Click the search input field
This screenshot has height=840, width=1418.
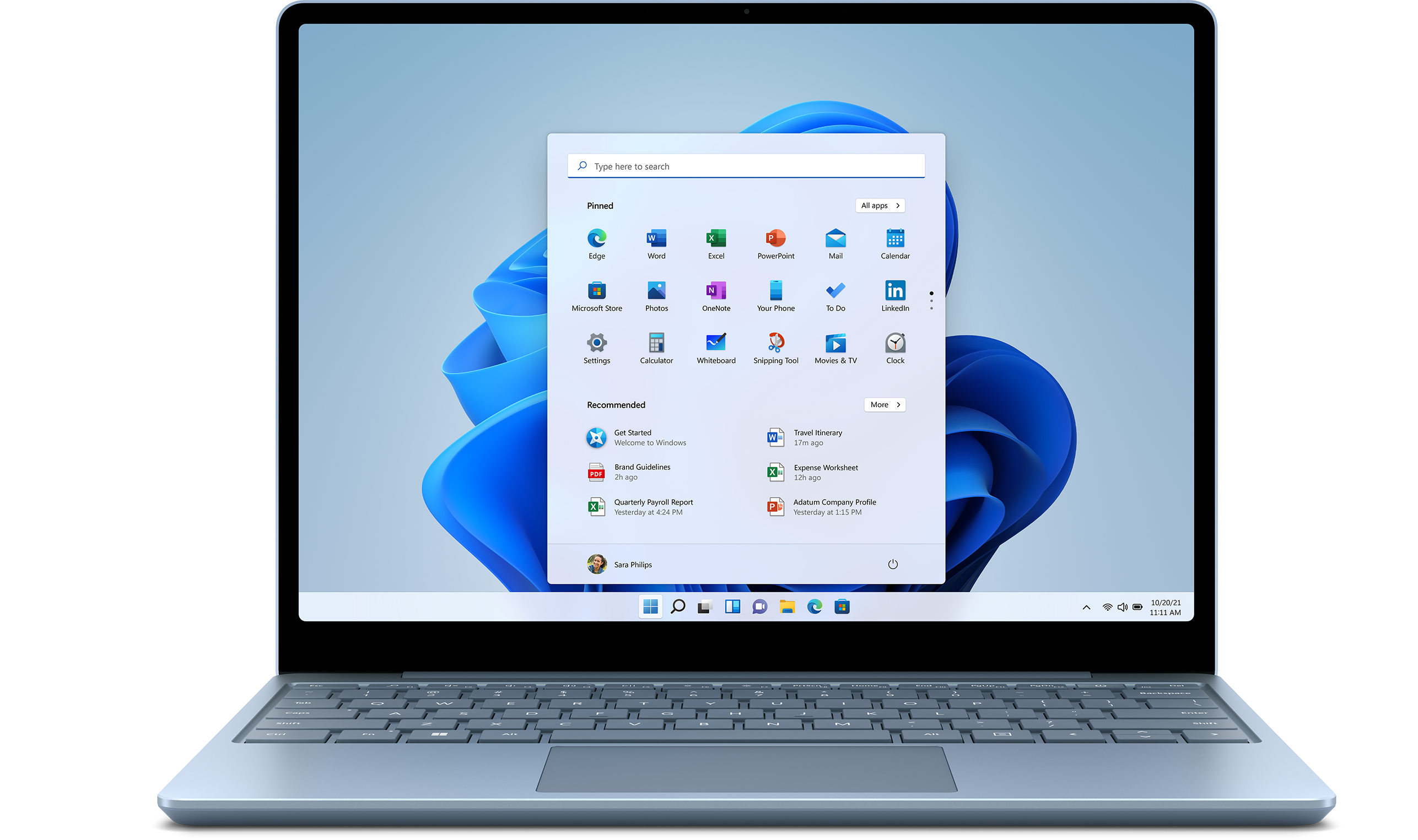tap(748, 166)
